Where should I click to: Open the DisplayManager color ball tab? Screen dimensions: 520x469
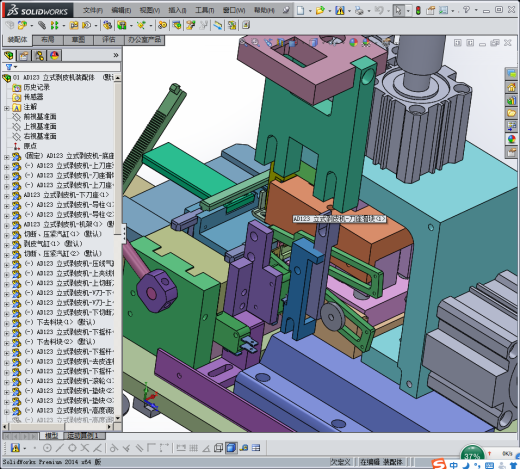coord(54,55)
